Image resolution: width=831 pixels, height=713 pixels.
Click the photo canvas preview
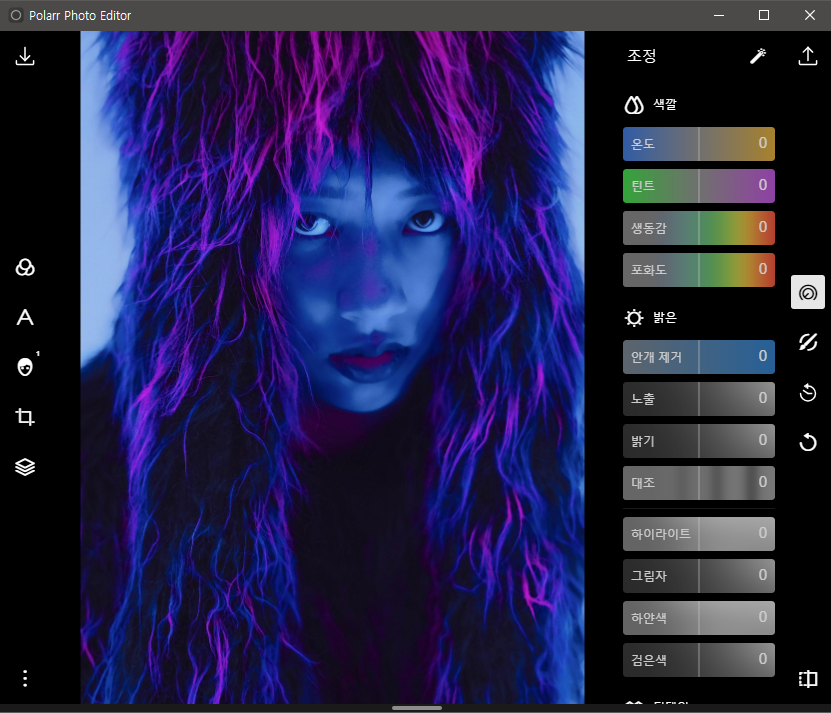click(332, 367)
